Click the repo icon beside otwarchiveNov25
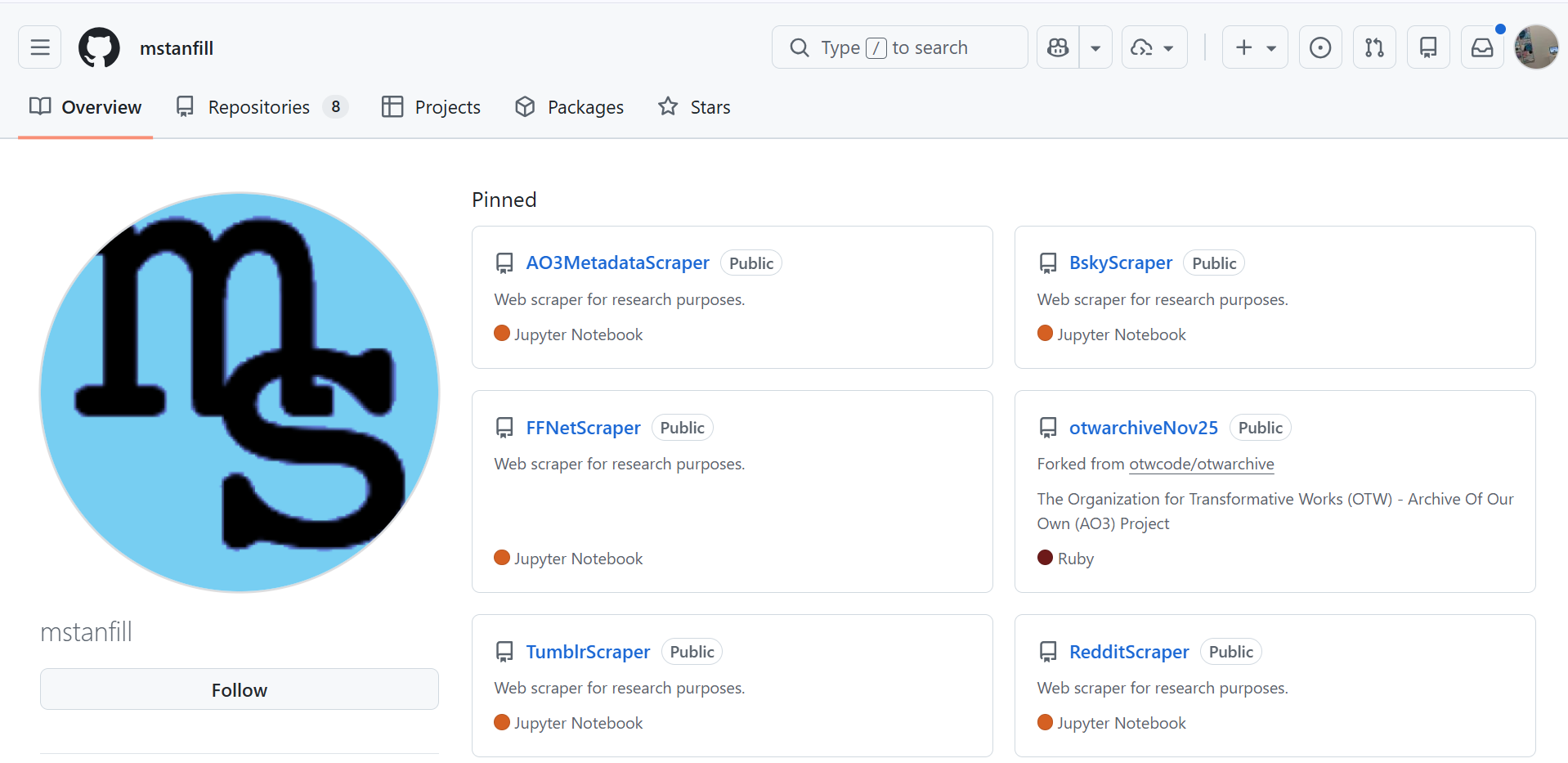 (x=1048, y=428)
